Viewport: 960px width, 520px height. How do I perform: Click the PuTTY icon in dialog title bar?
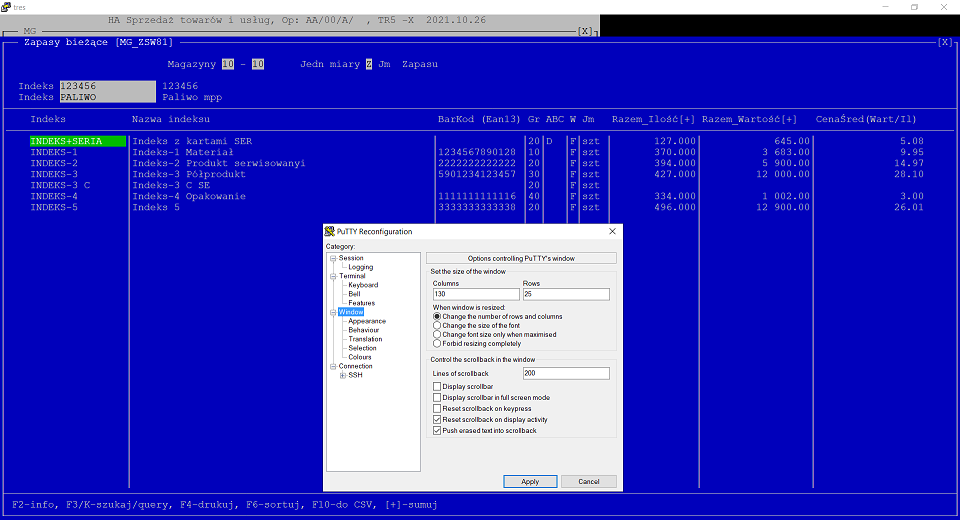[x=329, y=232]
